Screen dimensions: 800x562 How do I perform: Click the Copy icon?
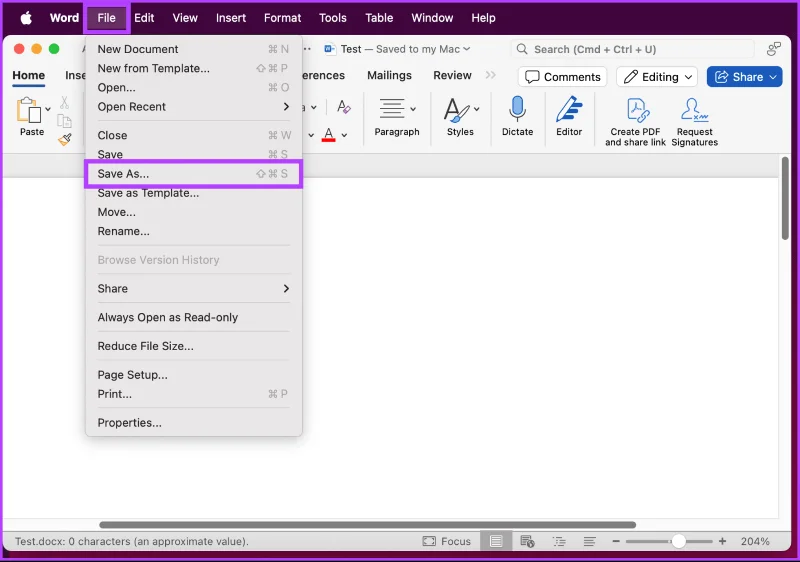[64, 121]
